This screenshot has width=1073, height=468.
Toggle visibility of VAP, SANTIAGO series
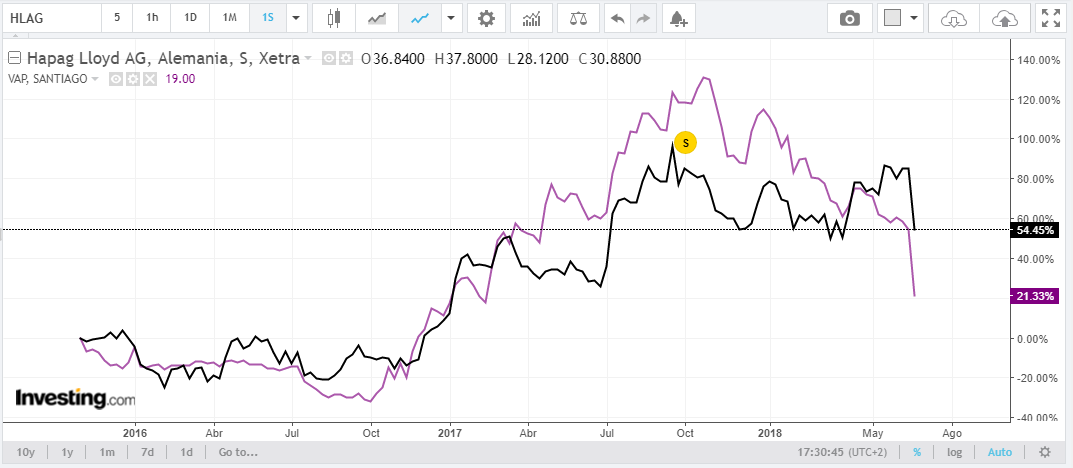116,79
